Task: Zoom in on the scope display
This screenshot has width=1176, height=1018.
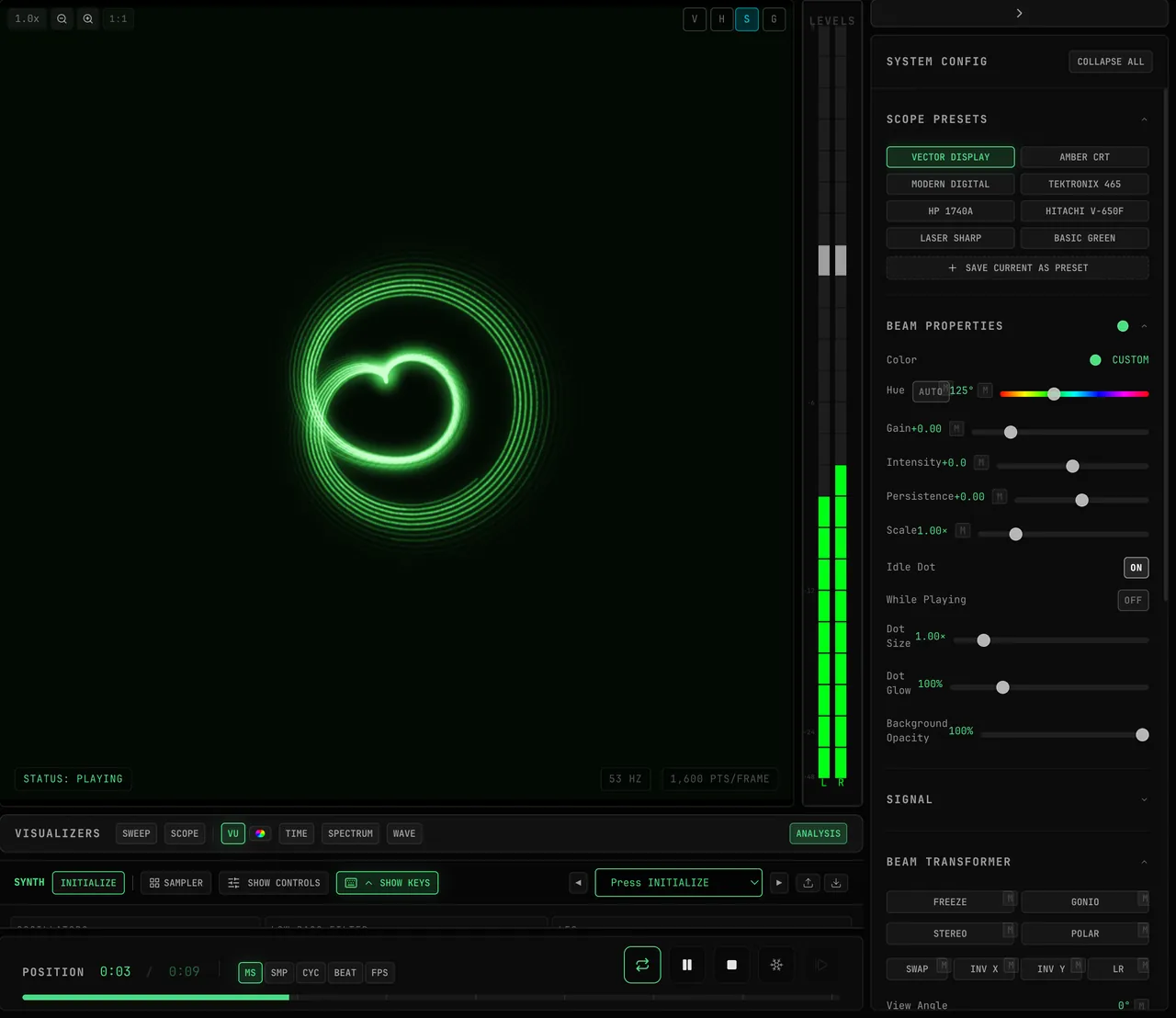Action: point(88,18)
